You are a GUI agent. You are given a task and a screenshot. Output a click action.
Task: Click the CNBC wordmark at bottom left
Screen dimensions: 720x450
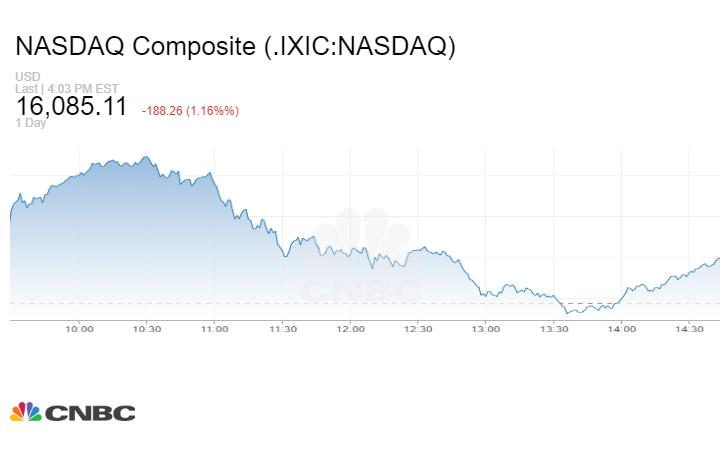(89, 413)
